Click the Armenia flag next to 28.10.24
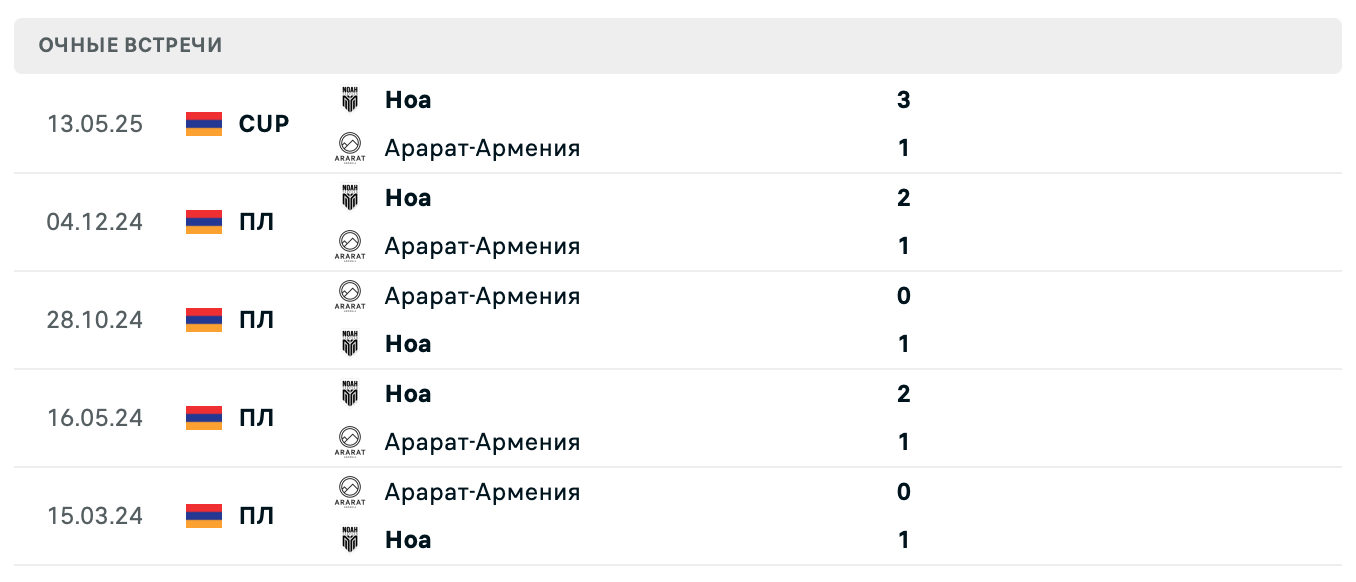 202,320
